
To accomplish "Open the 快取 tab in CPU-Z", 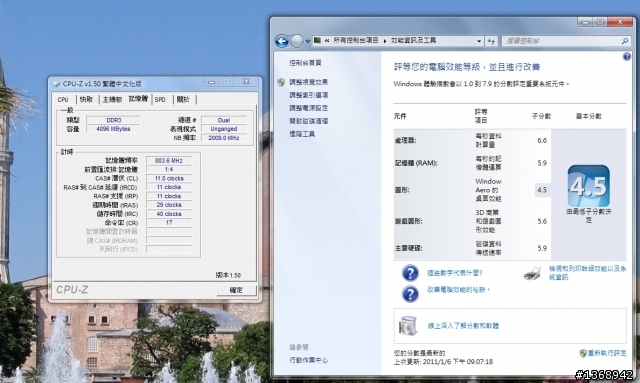I will [87, 100].
